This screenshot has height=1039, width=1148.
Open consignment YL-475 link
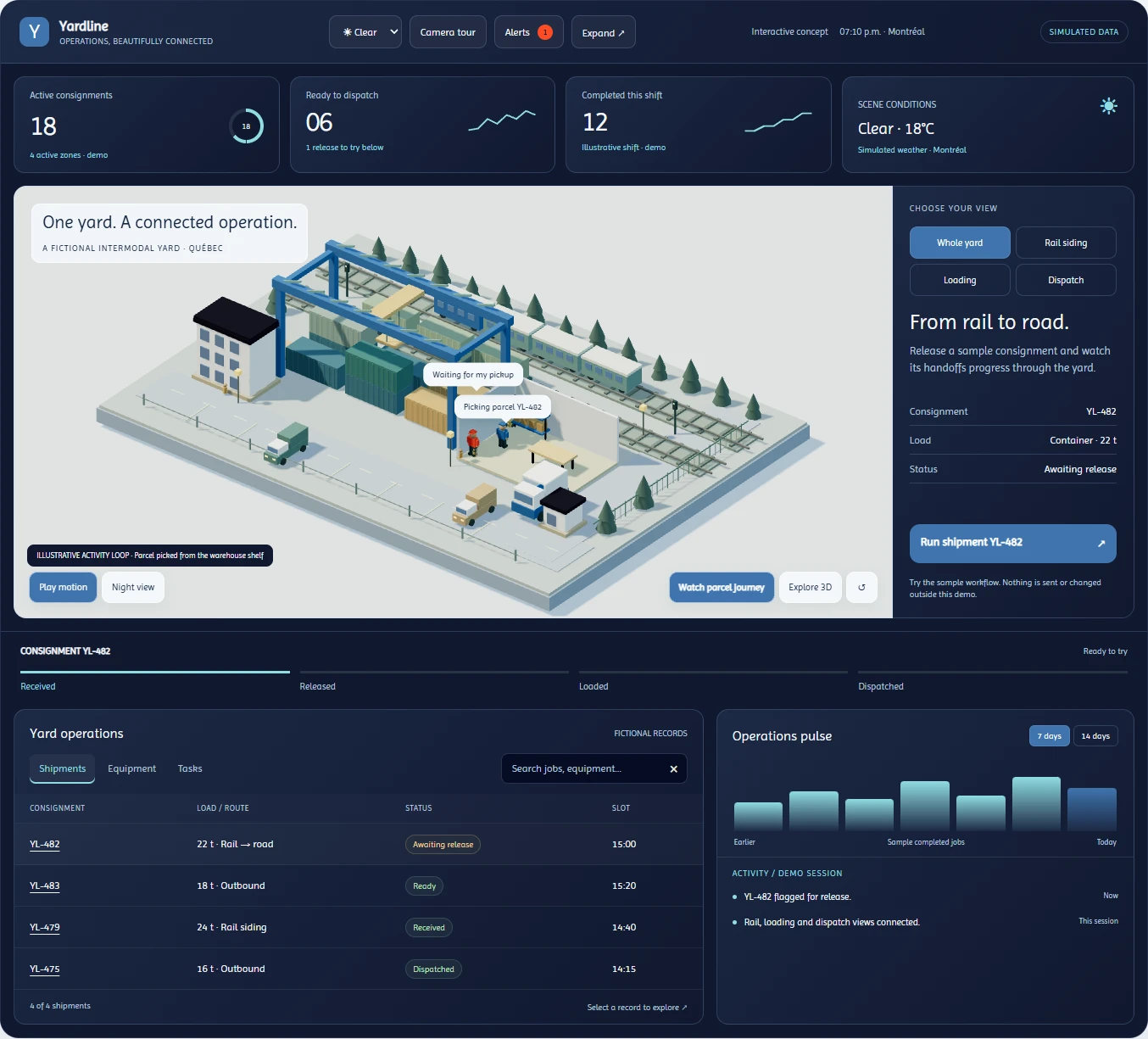tap(45, 969)
